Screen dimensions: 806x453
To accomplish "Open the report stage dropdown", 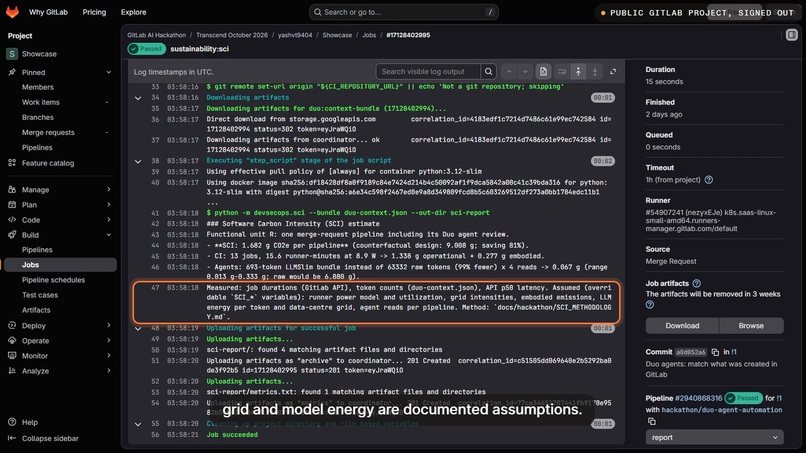I will (715, 438).
